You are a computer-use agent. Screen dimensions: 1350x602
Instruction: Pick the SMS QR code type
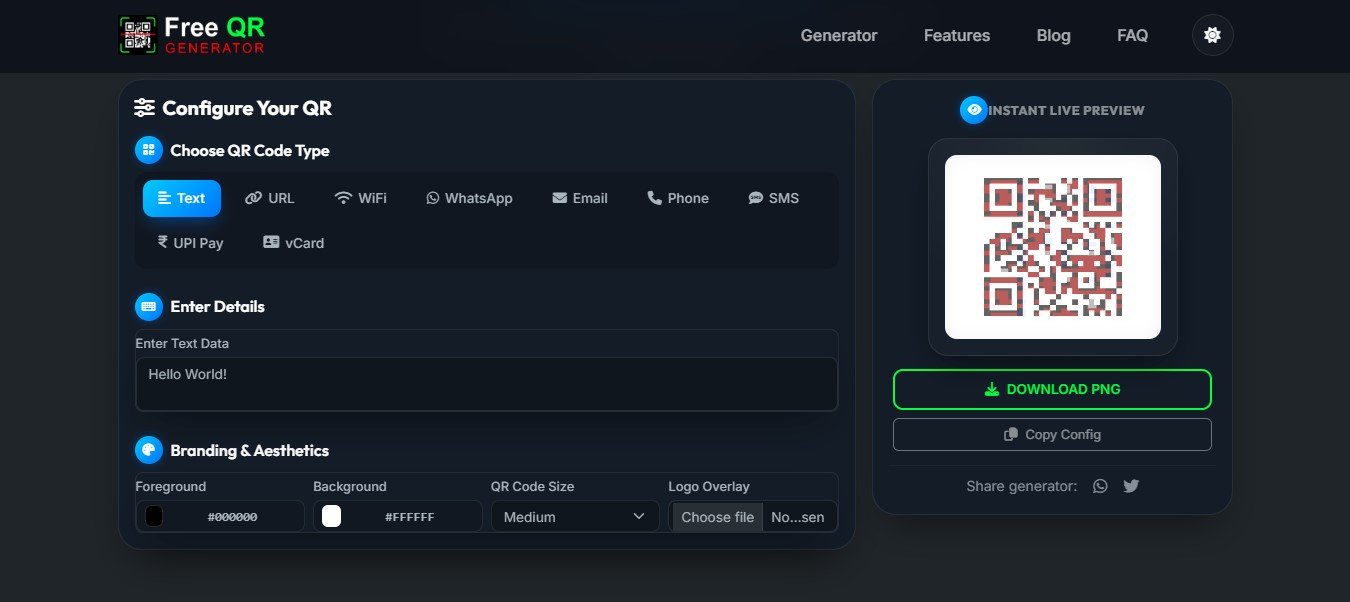(774, 198)
